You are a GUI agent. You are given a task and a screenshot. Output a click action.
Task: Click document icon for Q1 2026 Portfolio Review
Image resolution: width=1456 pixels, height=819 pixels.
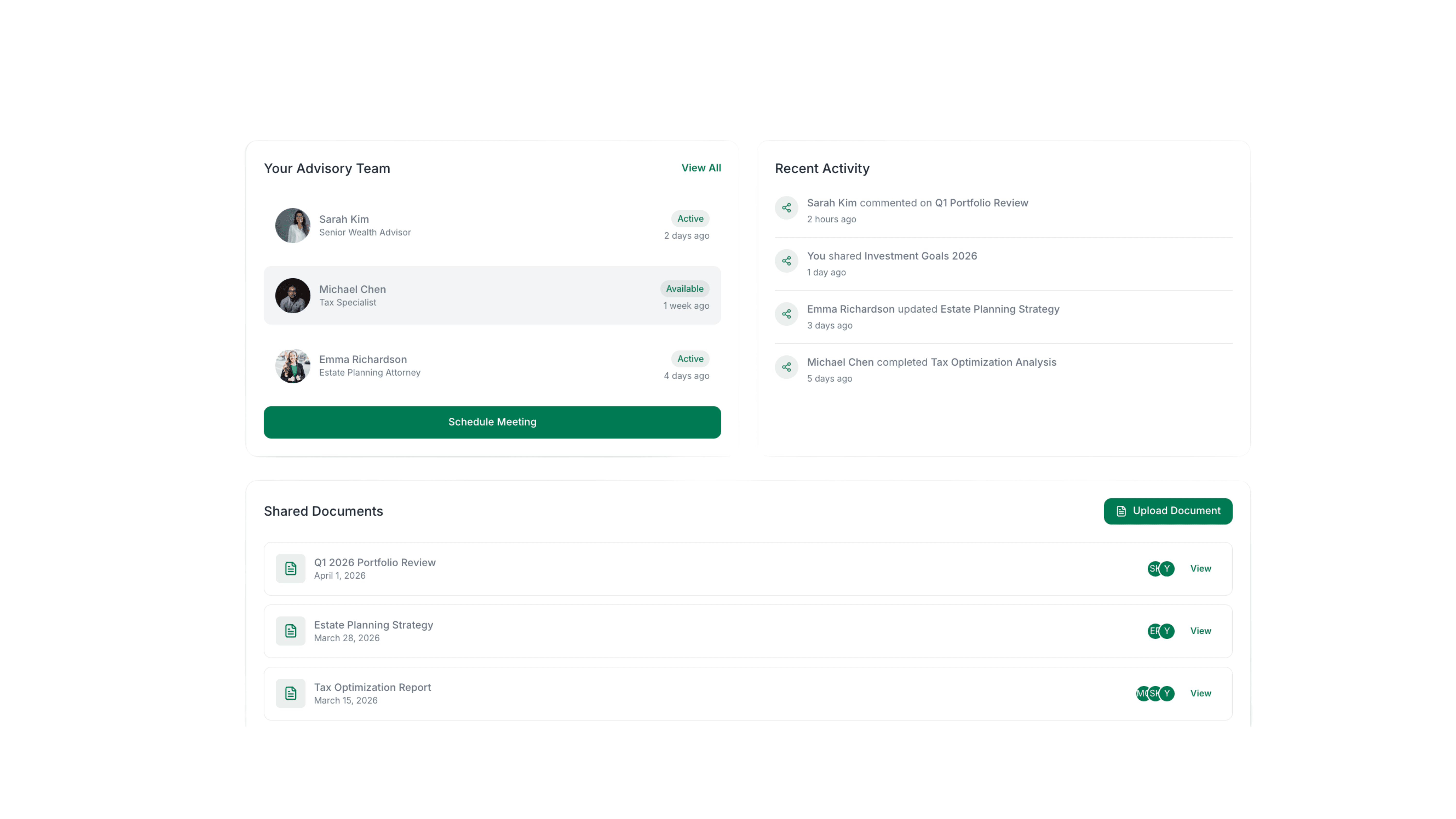point(290,569)
